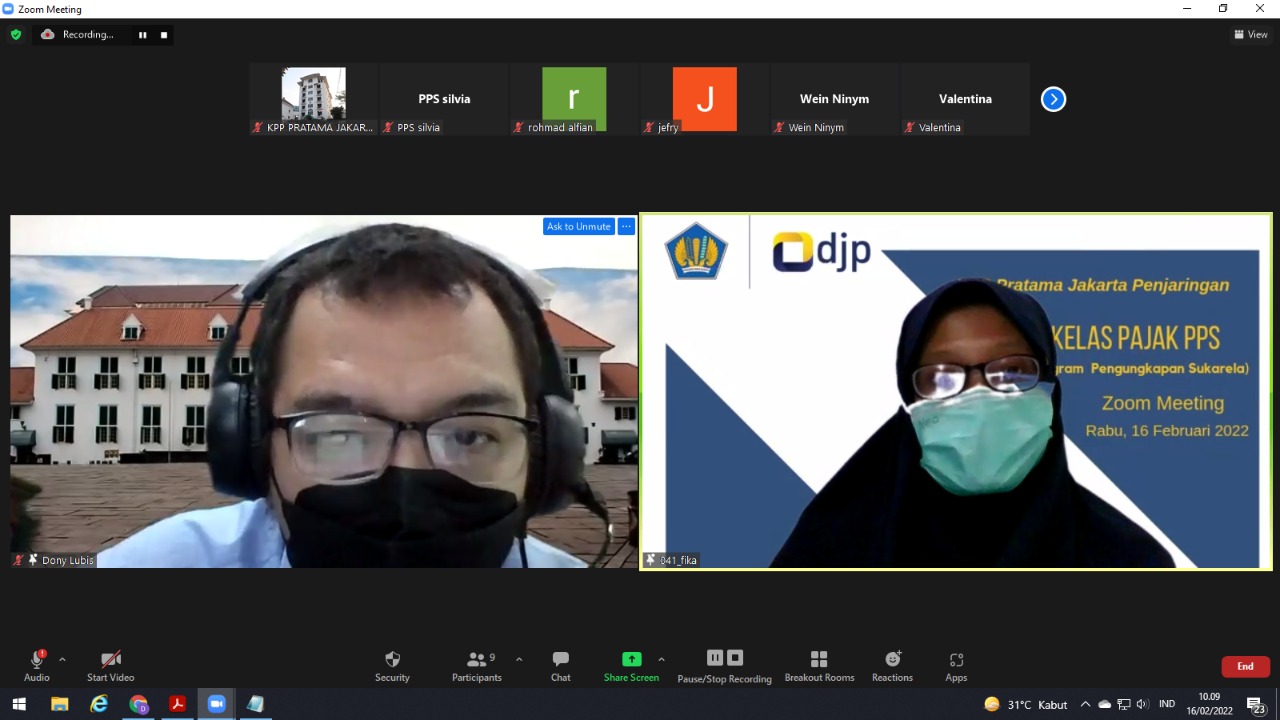
Task: Open the Security shield options
Action: pyautogui.click(x=392, y=666)
